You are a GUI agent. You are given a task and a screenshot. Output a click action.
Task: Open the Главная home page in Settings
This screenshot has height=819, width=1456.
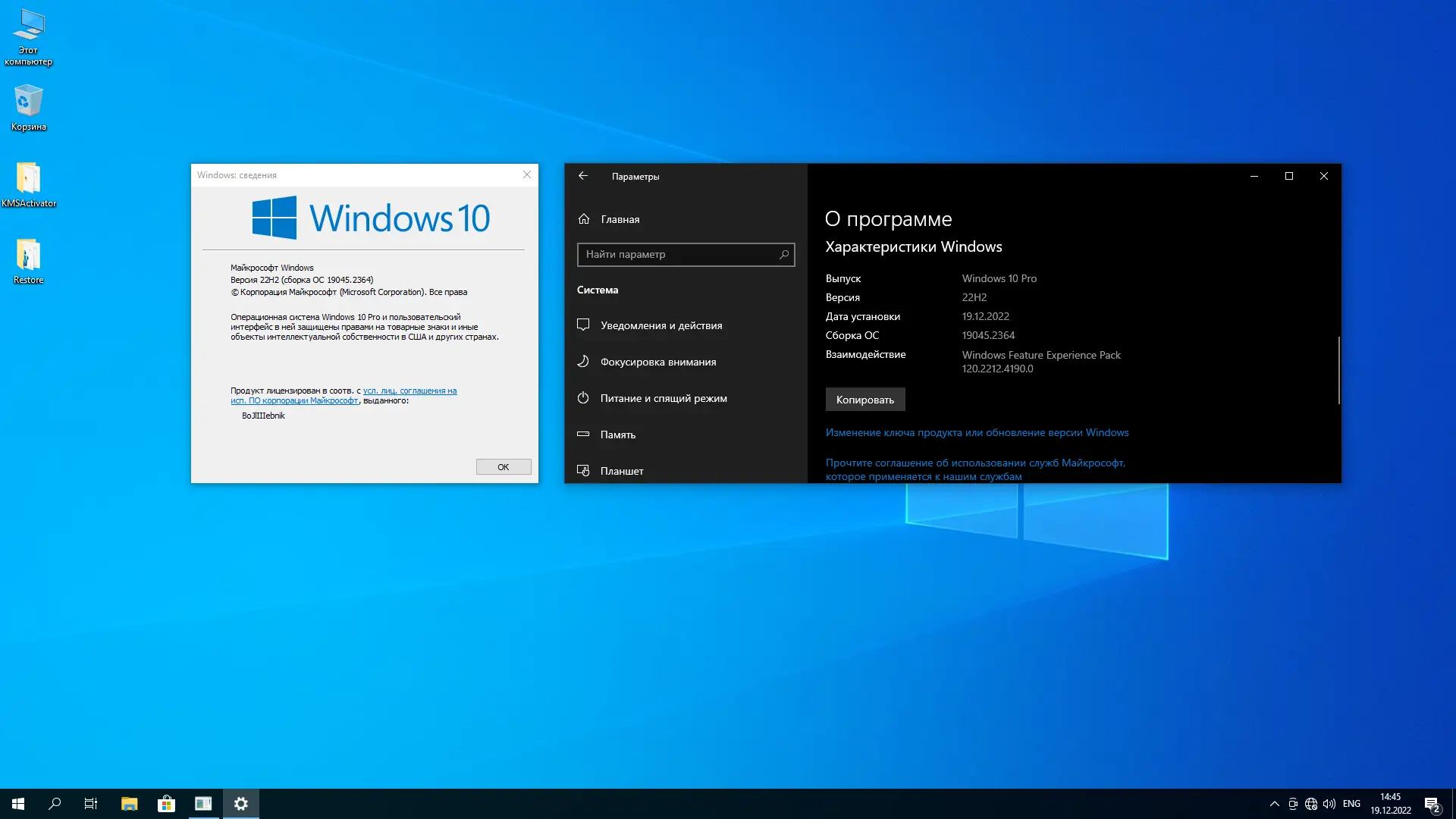point(620,219)
